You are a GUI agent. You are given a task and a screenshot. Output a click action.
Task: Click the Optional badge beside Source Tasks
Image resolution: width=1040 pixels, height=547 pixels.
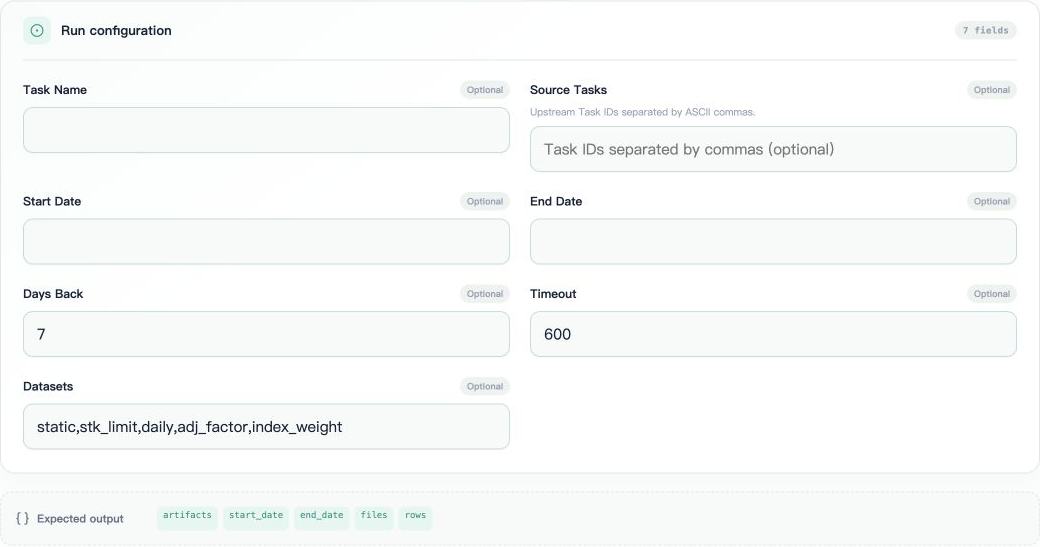click(992, 90)
